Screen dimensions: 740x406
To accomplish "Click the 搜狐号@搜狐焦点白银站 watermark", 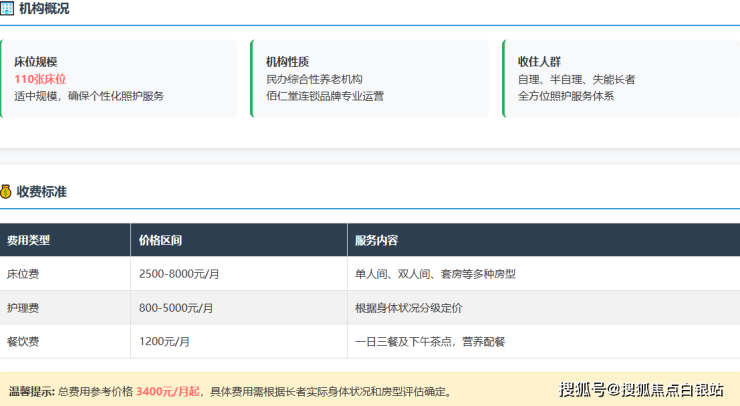I will point(641,389).
